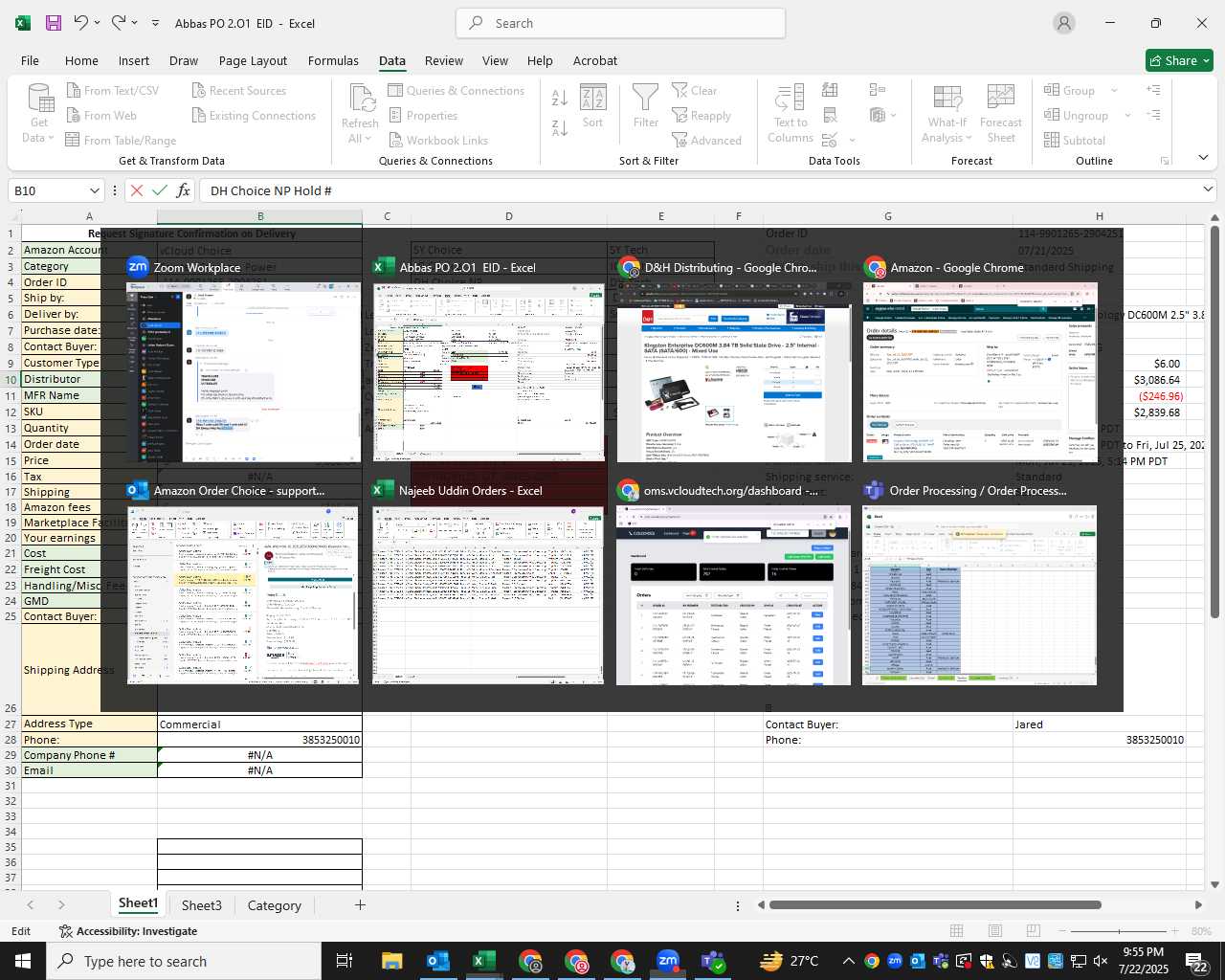Click the vertical scrollbar thumb
This screenshot has width=1225, height=980.
tap(1214, 421)
